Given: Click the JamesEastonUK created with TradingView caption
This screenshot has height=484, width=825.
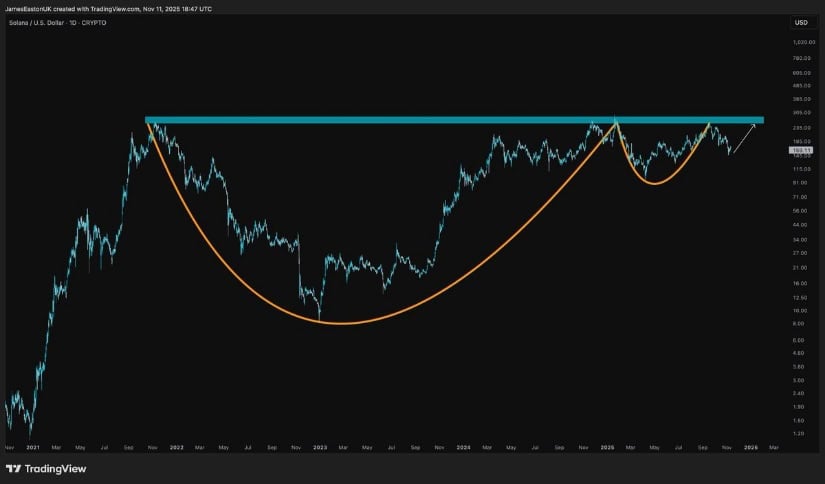Looking at the screenshot, I should (109, 9).
